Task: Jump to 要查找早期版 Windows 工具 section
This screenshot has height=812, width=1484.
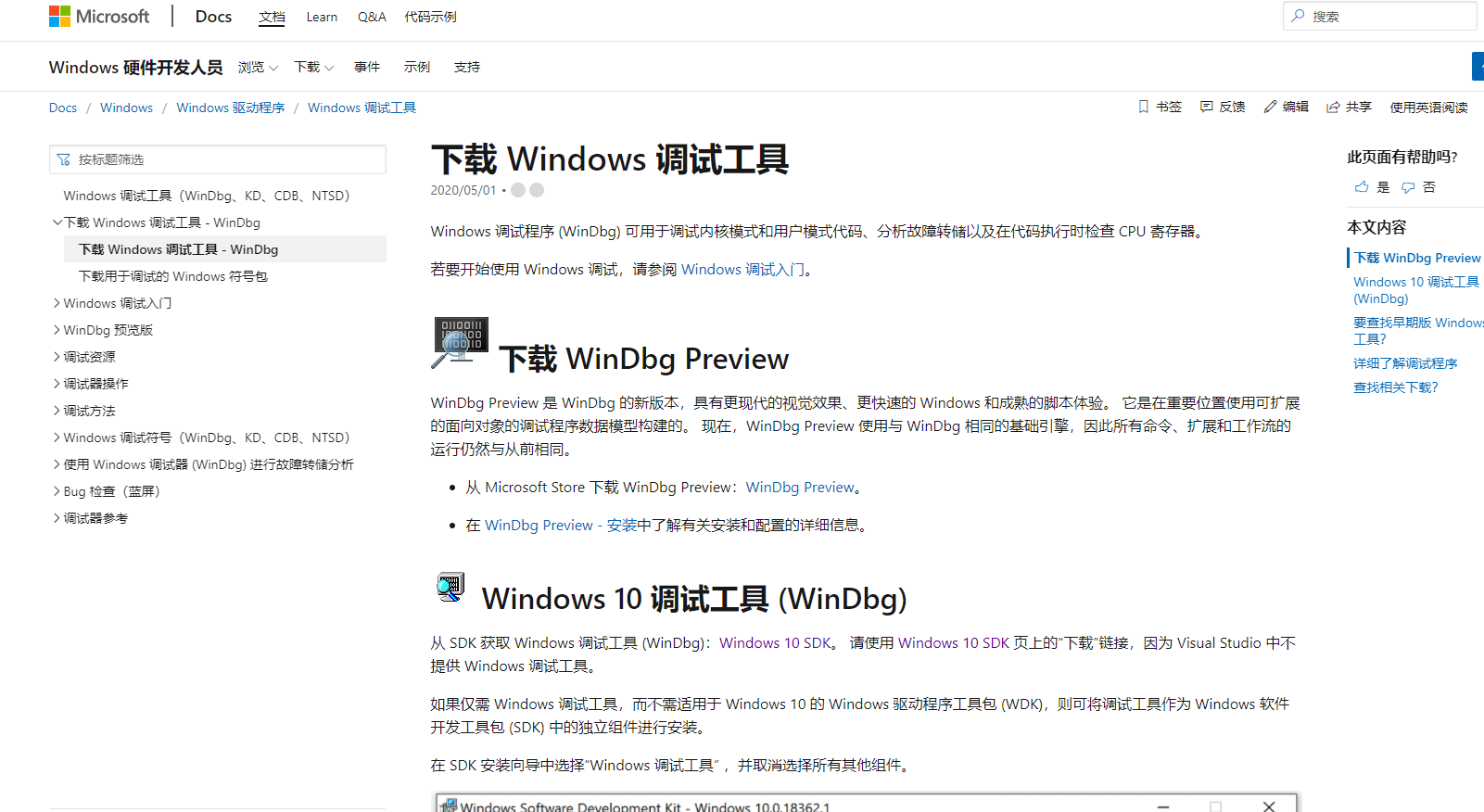Action: [x=1418, y=331]
